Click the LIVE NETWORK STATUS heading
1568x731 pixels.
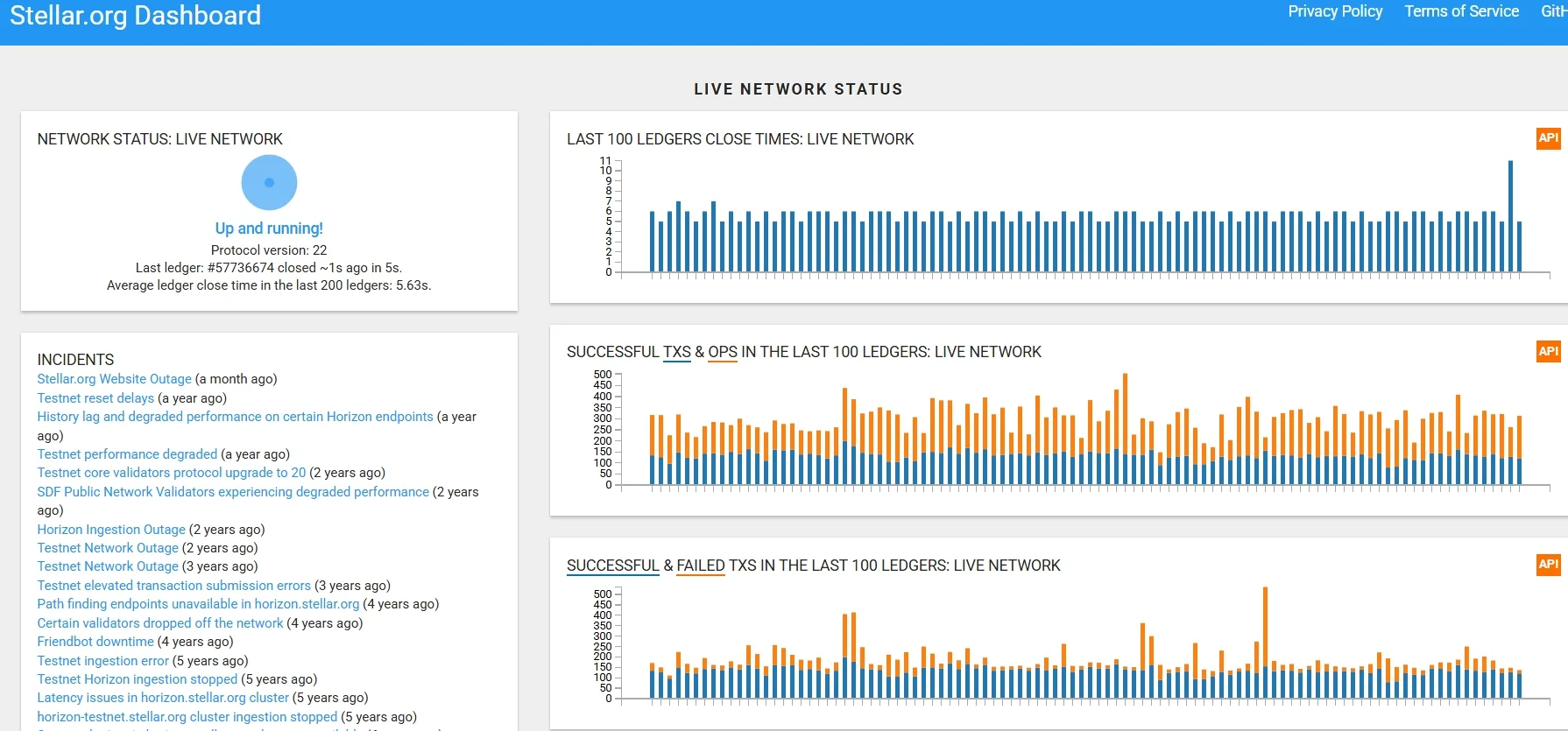798,89
